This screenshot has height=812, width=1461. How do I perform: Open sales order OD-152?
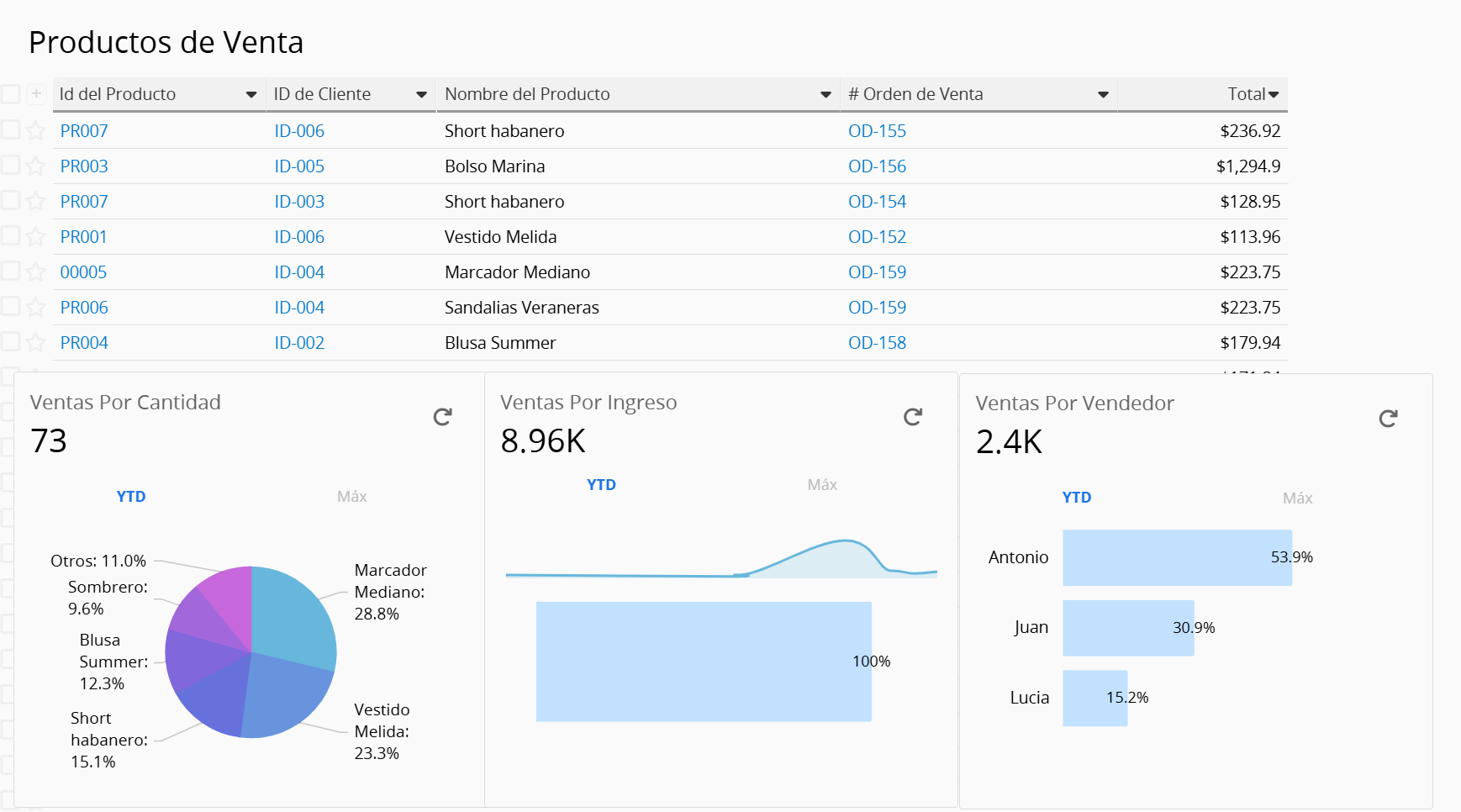pos(877,237)
